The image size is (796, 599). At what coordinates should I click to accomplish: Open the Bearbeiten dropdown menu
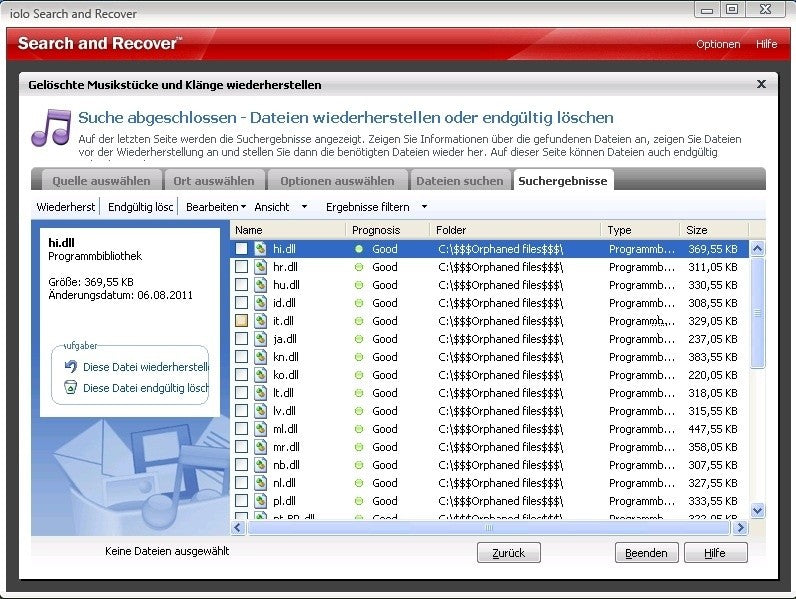click(x=216, y=207)
